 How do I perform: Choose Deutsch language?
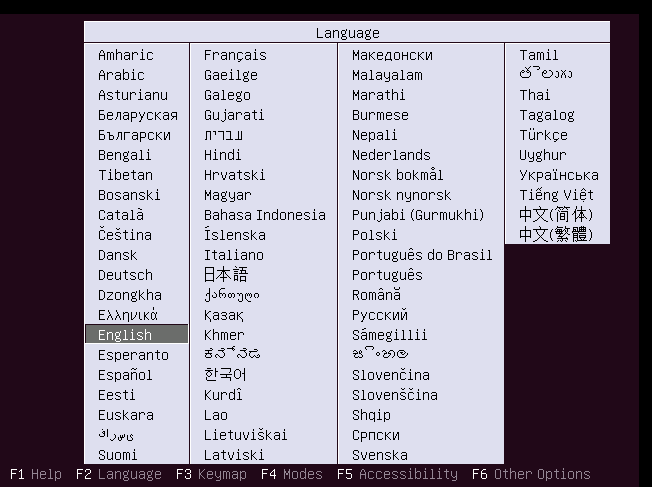(125, 274)
